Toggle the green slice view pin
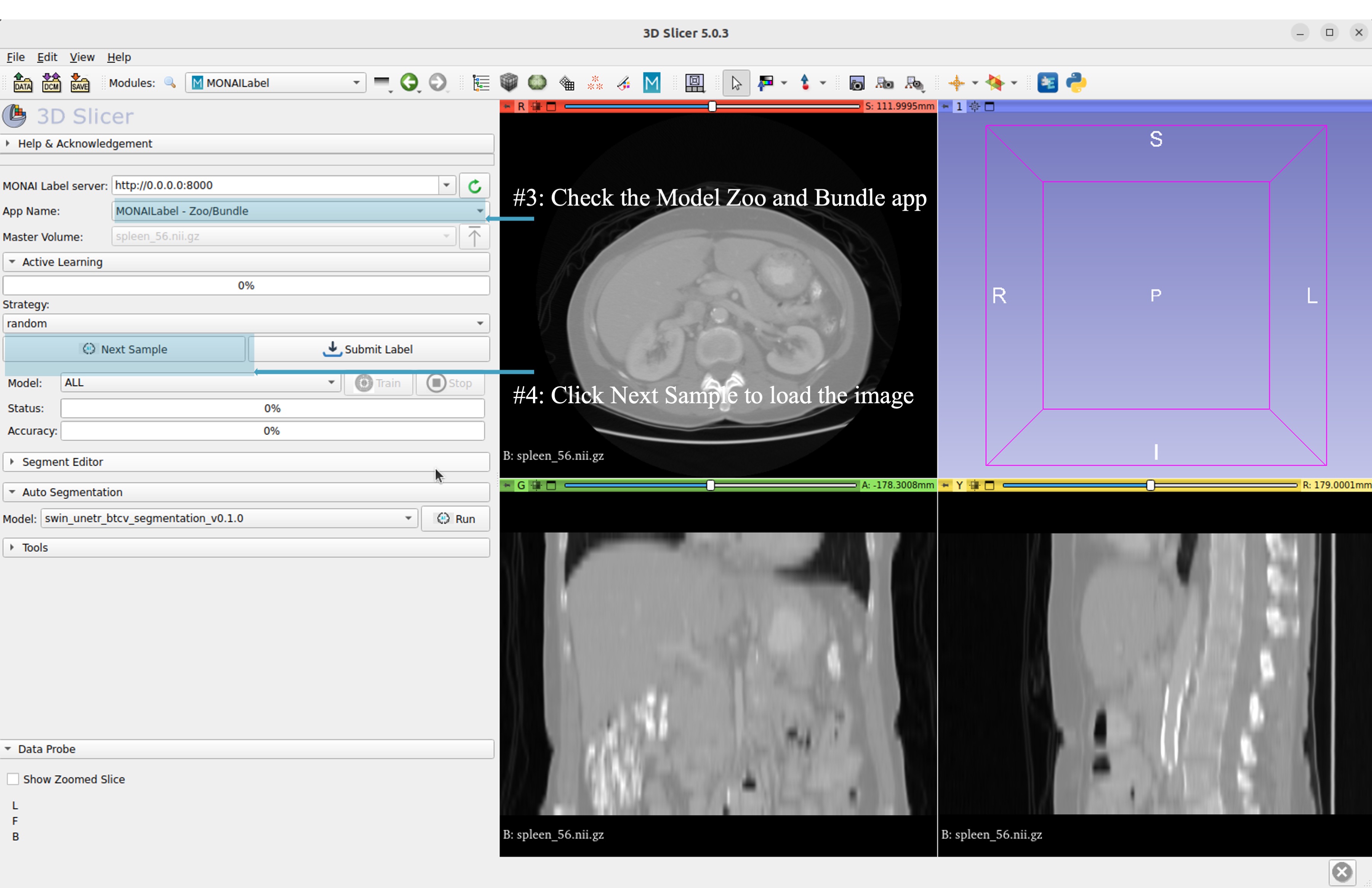 point(507,485)
